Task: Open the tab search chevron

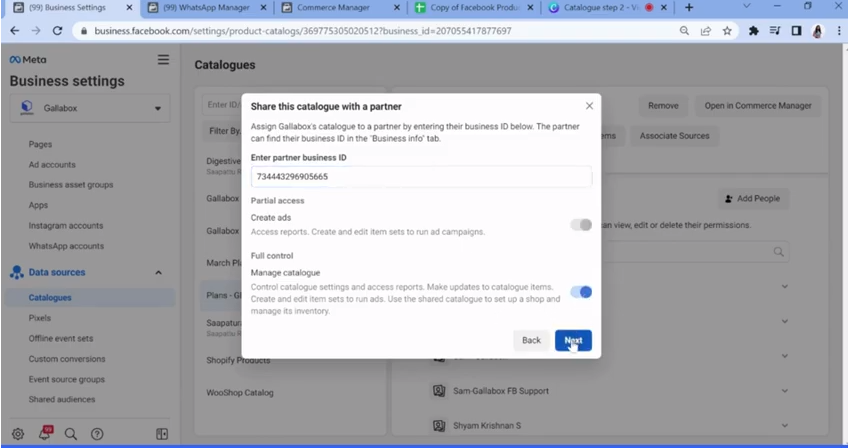Action: click(747, 6)
